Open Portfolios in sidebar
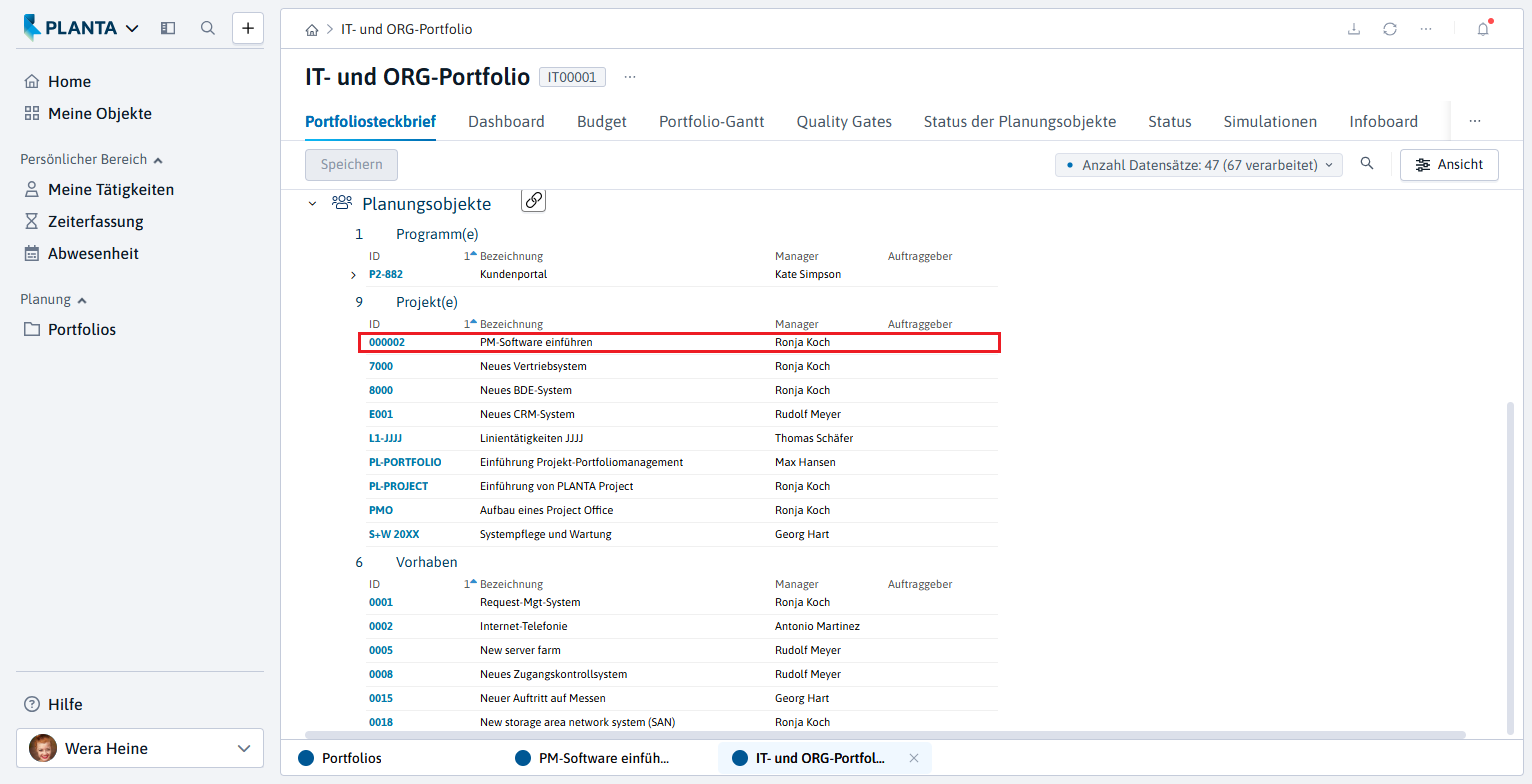 82,330
